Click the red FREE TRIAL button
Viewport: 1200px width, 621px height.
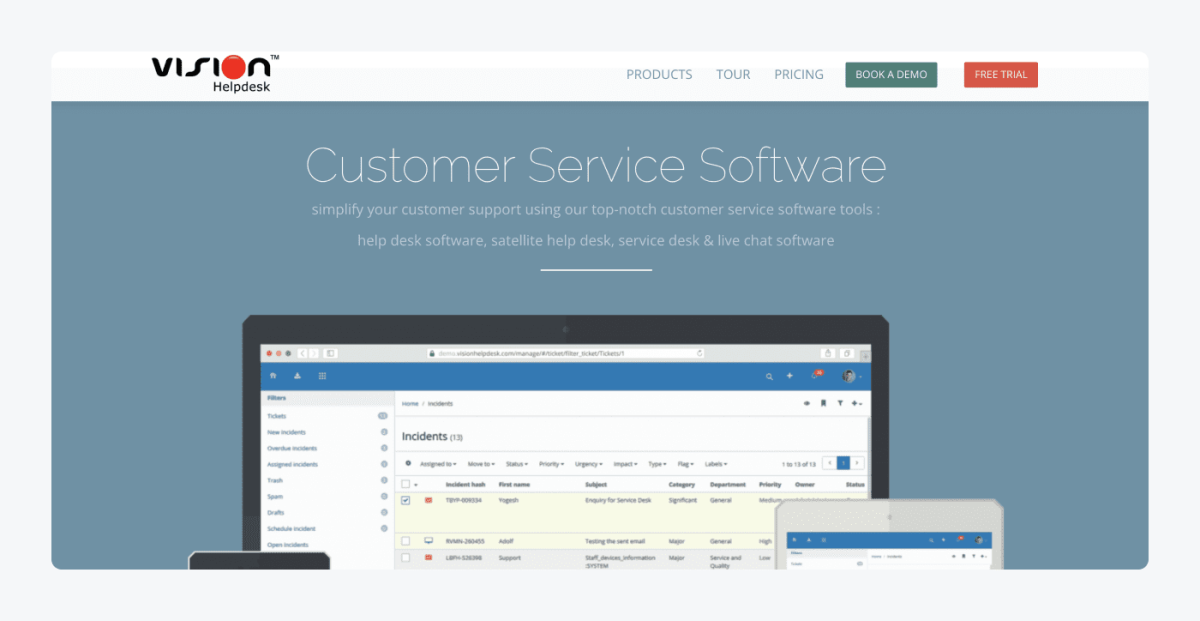(x=1000, y=74)
